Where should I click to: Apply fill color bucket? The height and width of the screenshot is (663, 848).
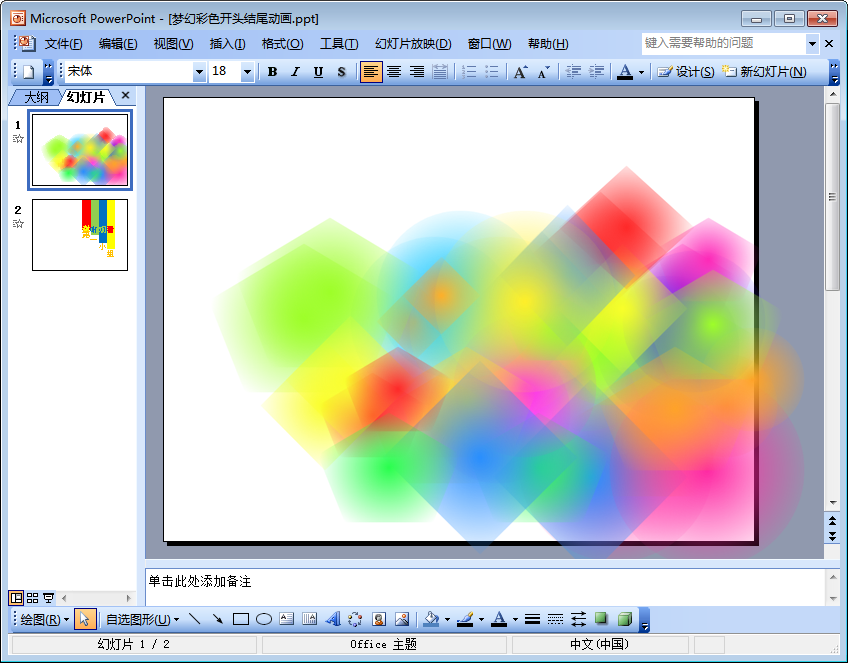pos(431,619)
